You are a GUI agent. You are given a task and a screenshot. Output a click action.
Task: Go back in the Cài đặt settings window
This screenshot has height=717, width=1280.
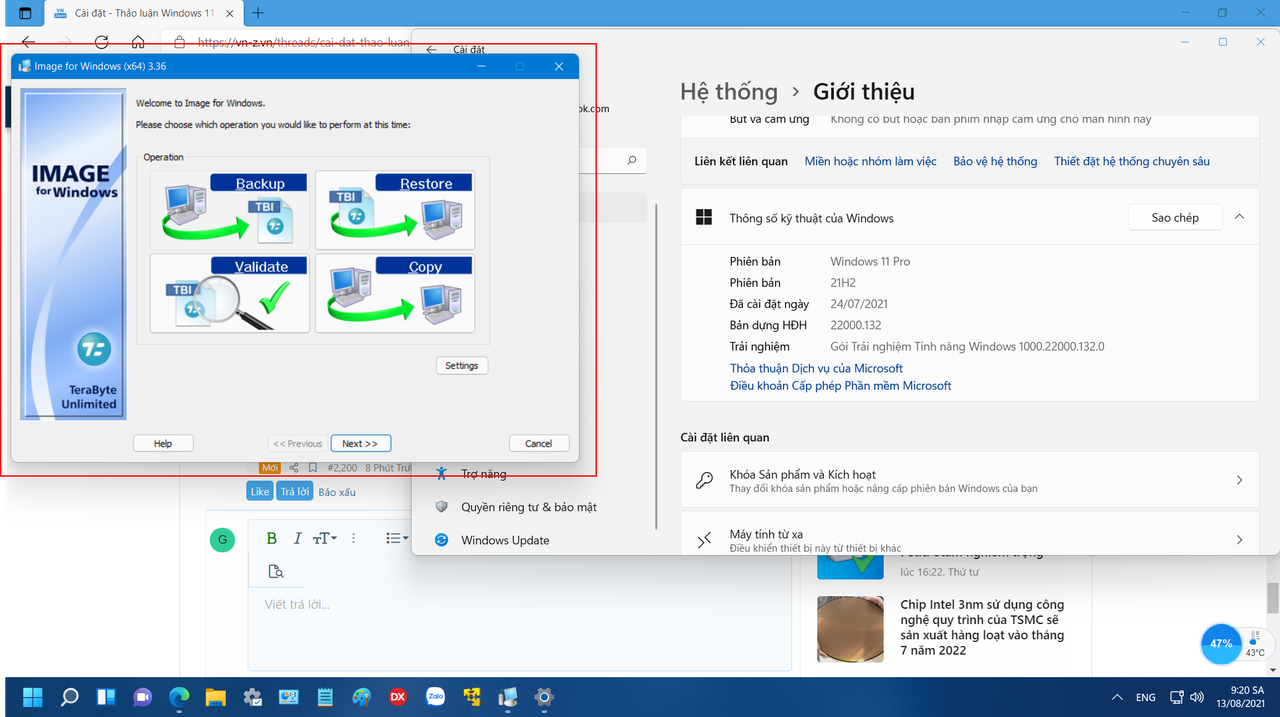pyautogui.click(x=431, y=49)
